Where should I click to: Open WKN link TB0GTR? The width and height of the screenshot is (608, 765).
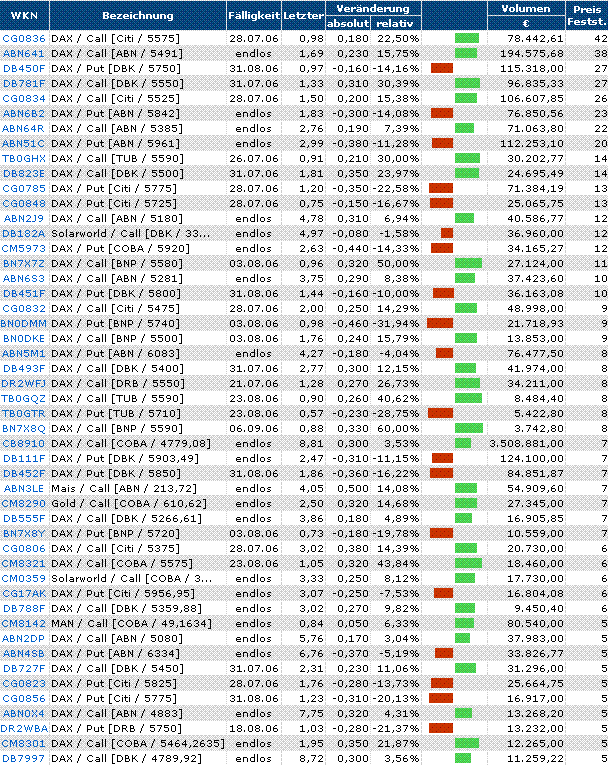click(24, 414)
